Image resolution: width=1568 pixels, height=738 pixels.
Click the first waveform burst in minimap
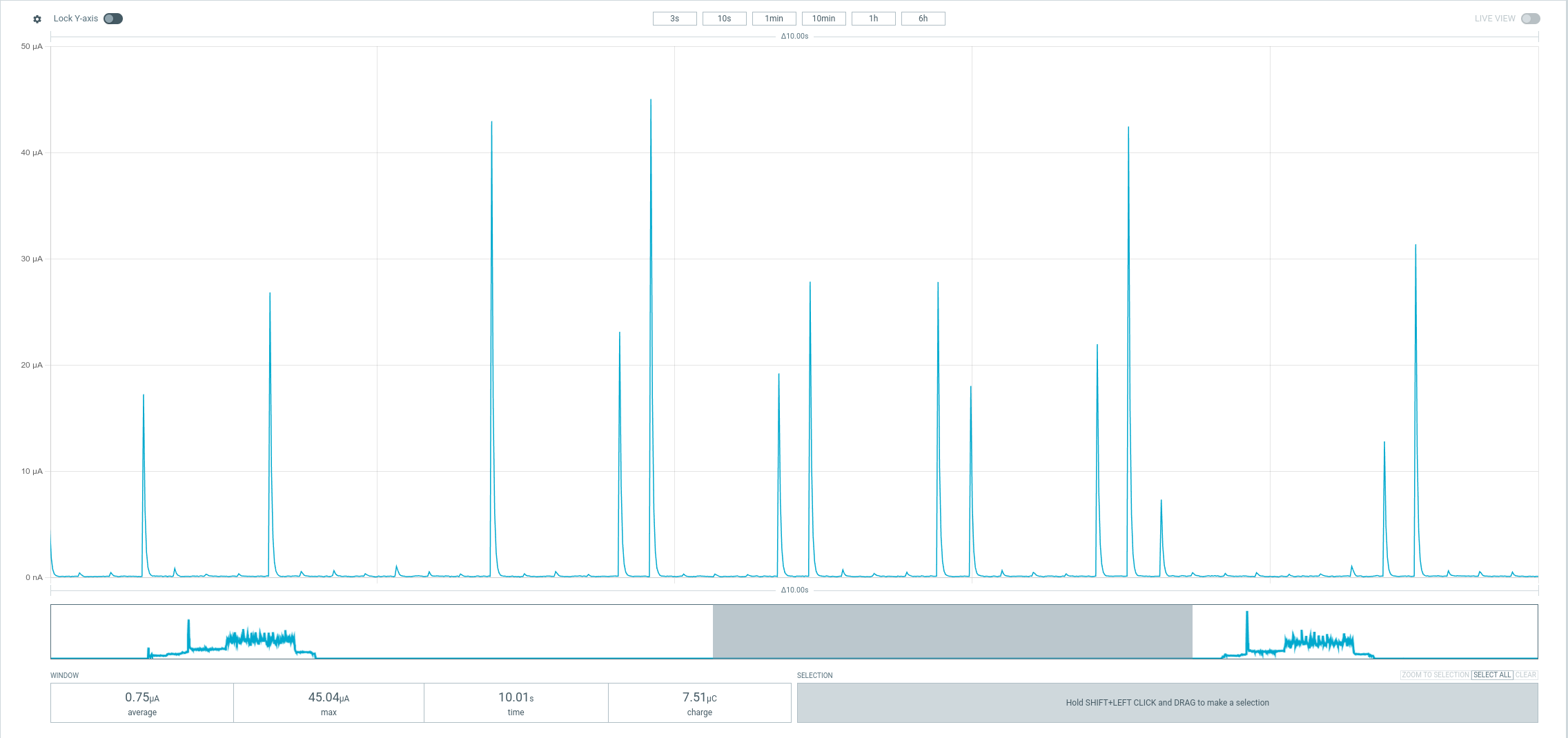231,639
